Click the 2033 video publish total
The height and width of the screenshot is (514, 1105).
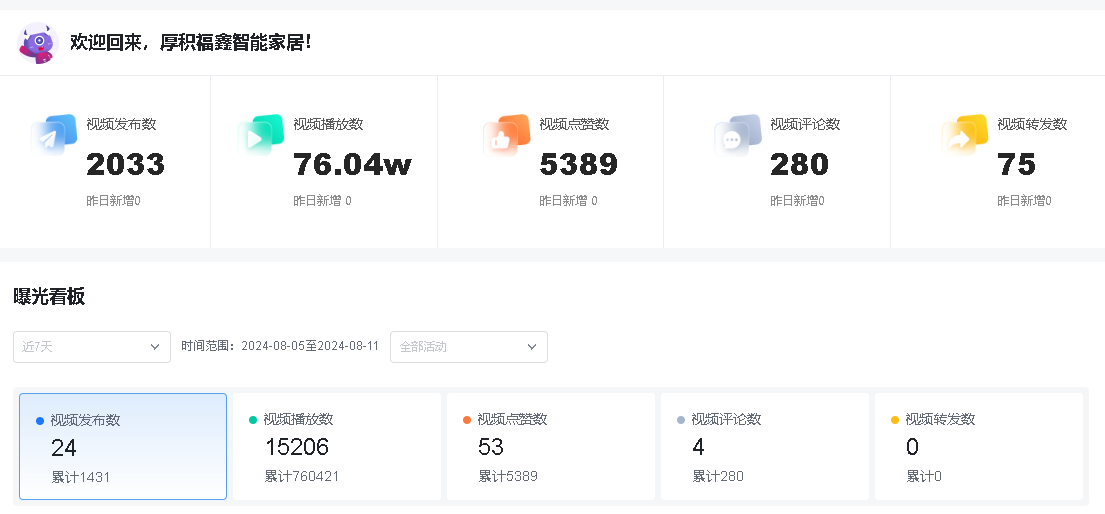click(125, 165)
